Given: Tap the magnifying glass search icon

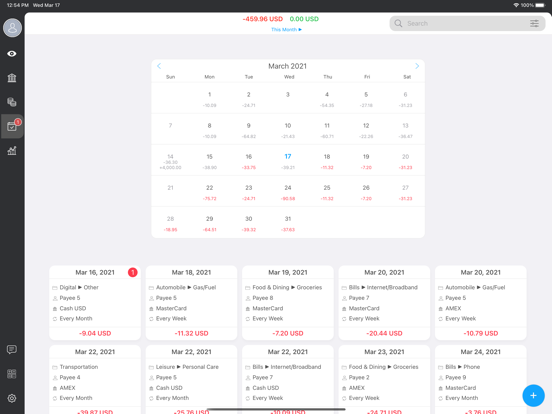Looking at the screenshot, I should pyautogui.click(x=398, y=24).
